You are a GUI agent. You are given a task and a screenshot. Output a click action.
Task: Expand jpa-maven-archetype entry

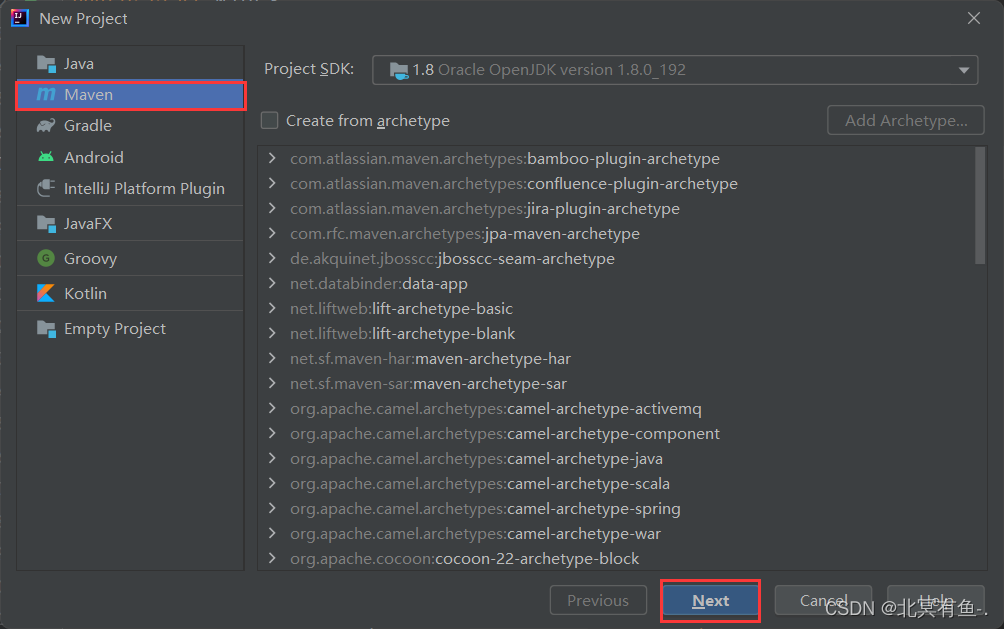[272, 233]
